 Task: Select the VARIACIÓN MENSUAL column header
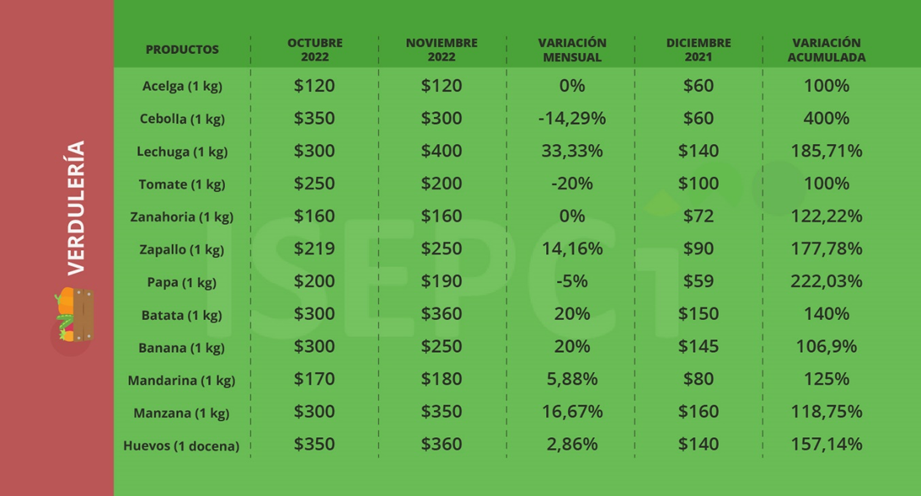coord(572,50)
